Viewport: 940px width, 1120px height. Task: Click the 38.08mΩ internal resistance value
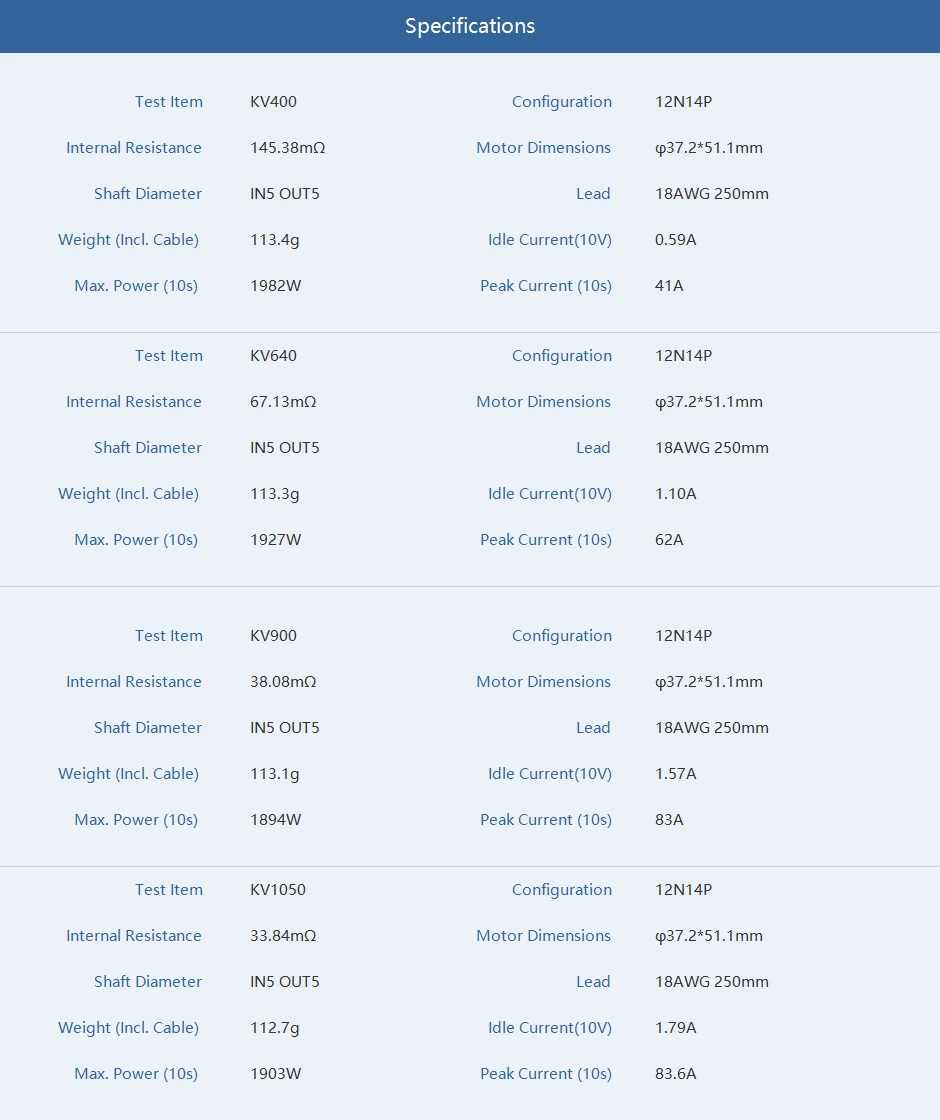point(283,682)
